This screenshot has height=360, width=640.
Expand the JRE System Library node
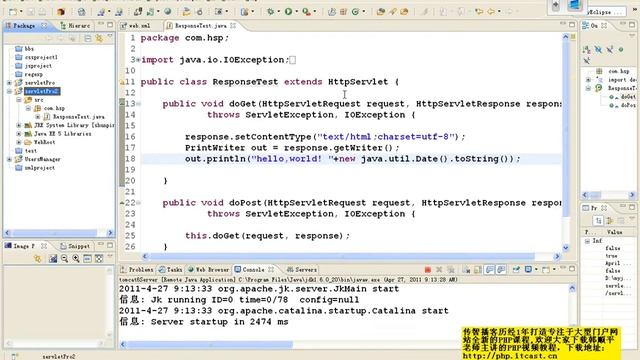coord(19,125)
